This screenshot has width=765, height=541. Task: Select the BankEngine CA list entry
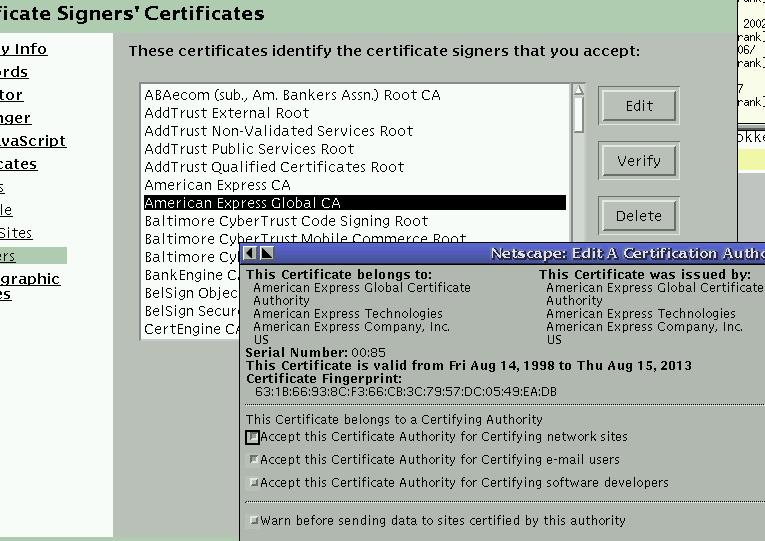tap(191, 275)
